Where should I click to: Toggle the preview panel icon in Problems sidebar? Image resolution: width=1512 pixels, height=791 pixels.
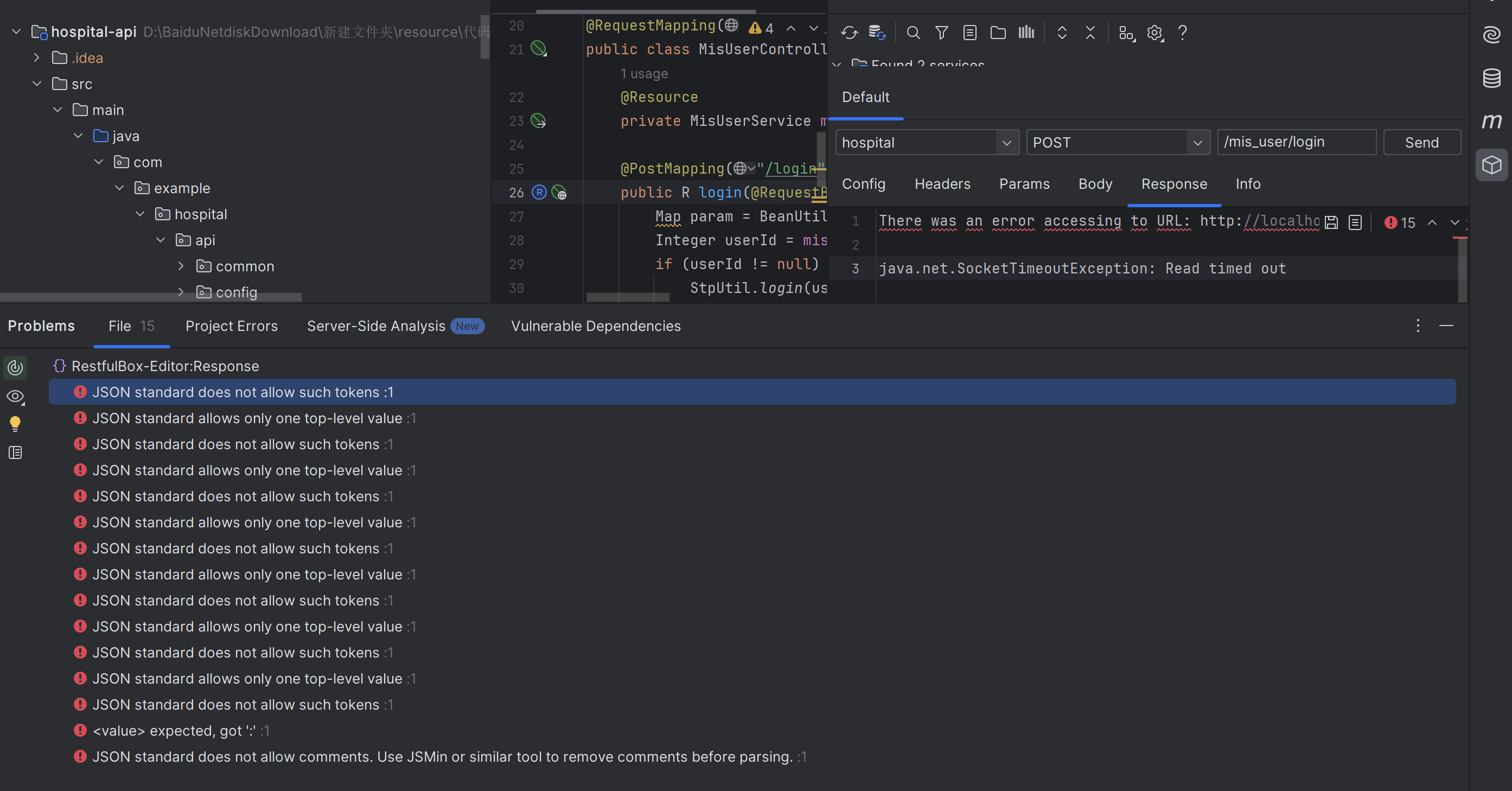point(15,452)
